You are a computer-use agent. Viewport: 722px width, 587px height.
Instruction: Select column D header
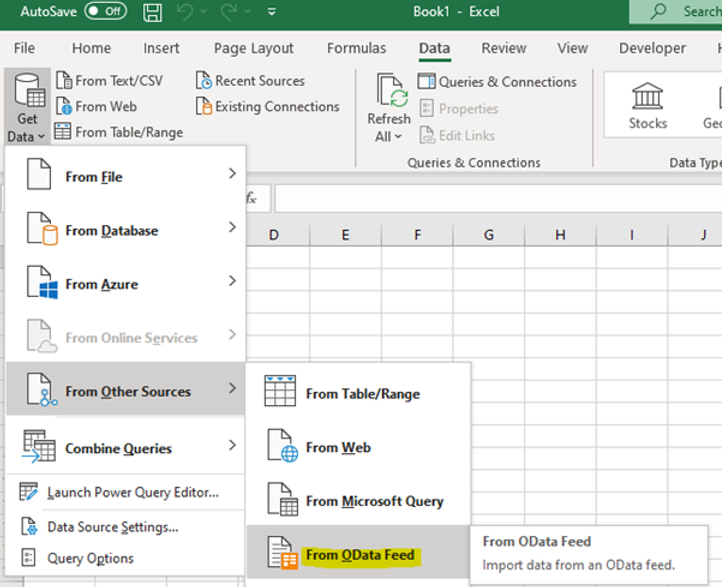click(274, 235)
